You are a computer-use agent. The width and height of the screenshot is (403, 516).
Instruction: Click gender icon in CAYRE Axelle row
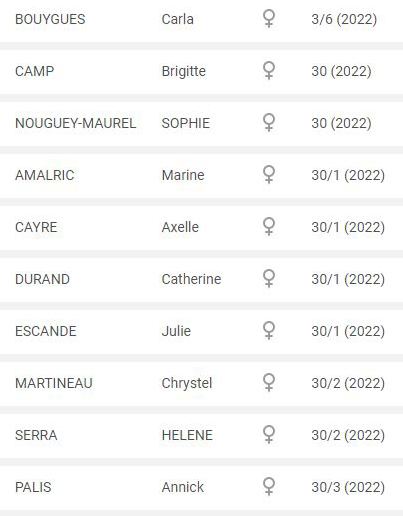point(269,226)
